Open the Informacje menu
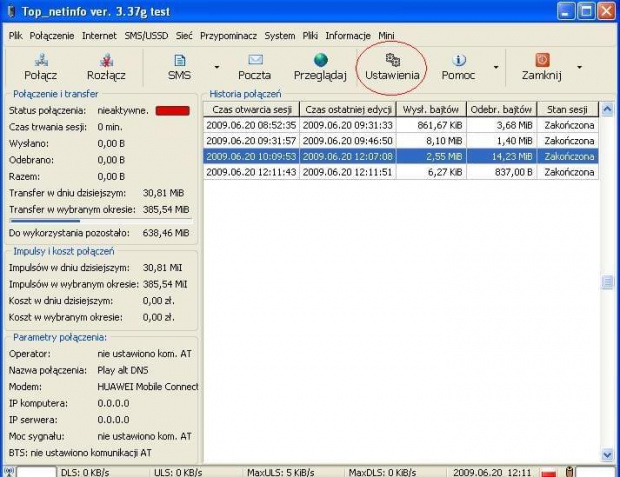Image resolution: width=620 pixels, height=477 pixels. (x=348, y=36)
